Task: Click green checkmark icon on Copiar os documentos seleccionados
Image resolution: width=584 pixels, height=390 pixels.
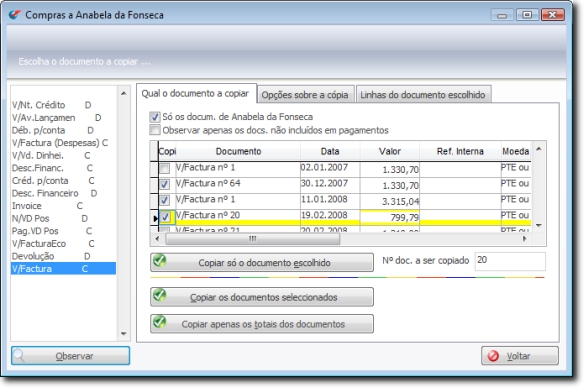Action: pos(160,295)
